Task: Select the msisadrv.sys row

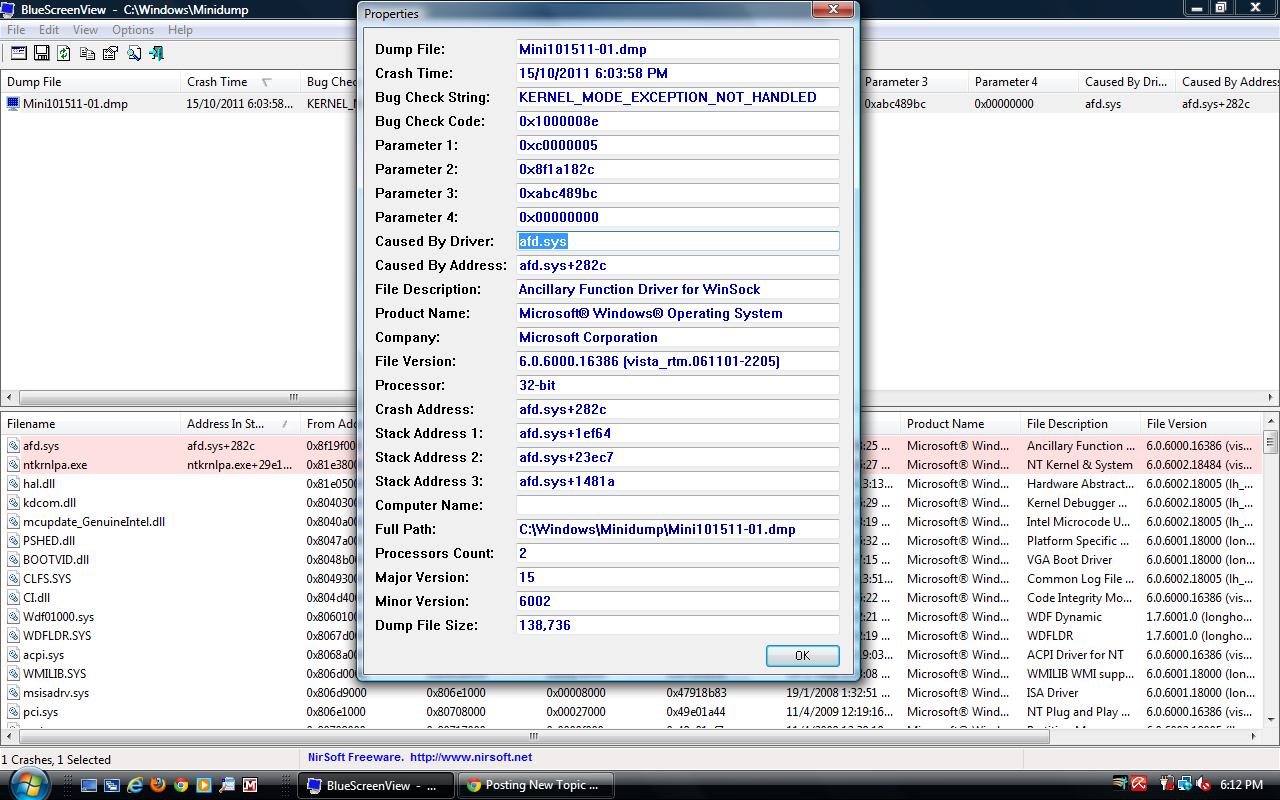Action: click(x=632, y=693)
